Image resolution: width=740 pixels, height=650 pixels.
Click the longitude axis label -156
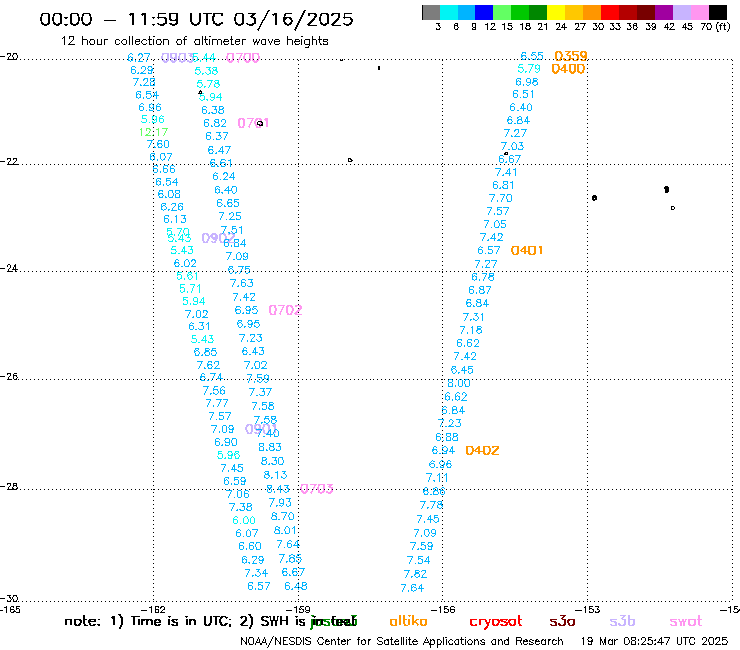443,609
